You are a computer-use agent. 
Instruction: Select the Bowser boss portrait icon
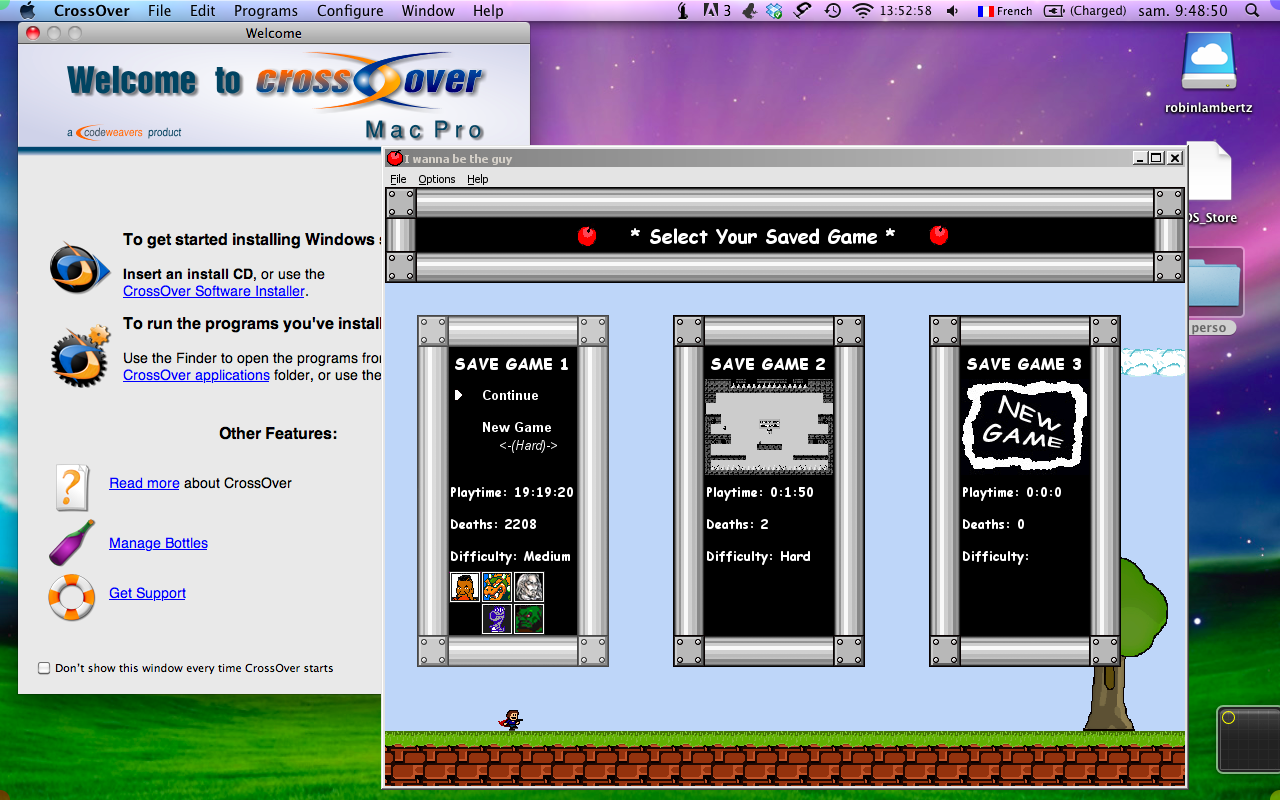pyautogui.click(x=497, y=587)
